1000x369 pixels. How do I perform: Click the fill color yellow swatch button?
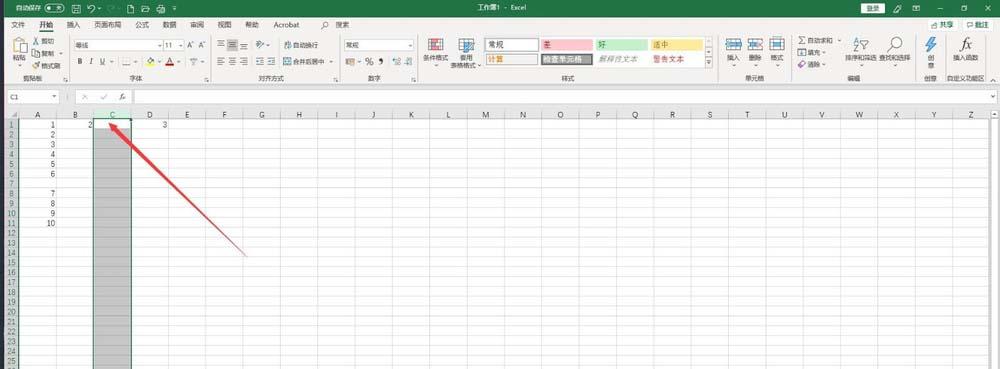(x=150, y=62)
